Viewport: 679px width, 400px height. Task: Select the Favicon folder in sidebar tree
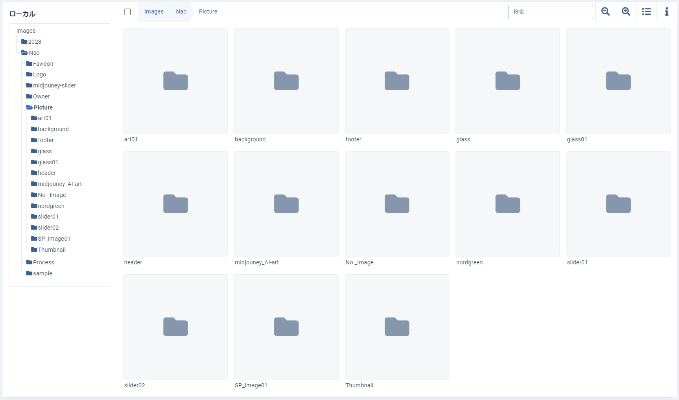42,63
